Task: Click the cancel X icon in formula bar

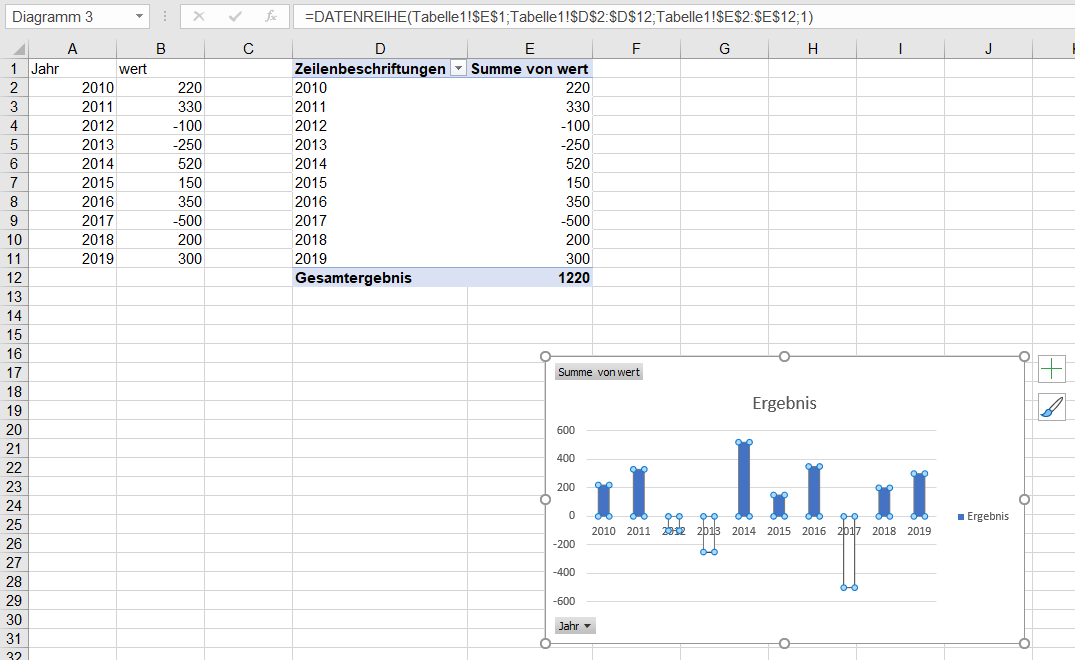Action: [x=199, y=16]
